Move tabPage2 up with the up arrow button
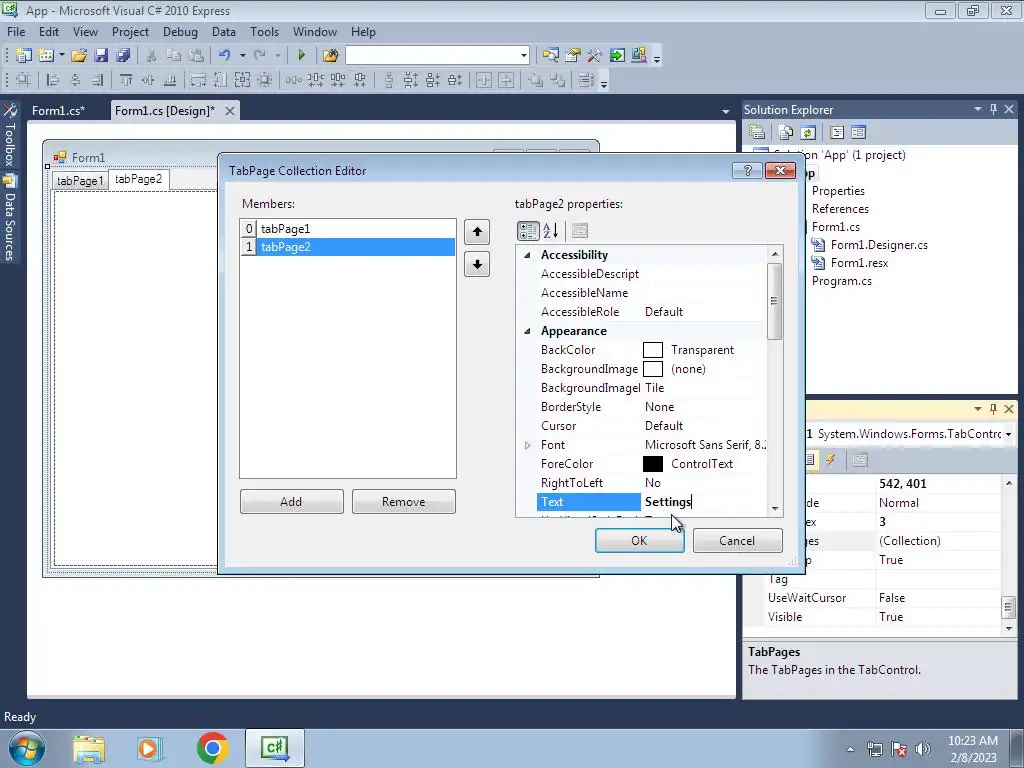 click(x=477, y=232)
